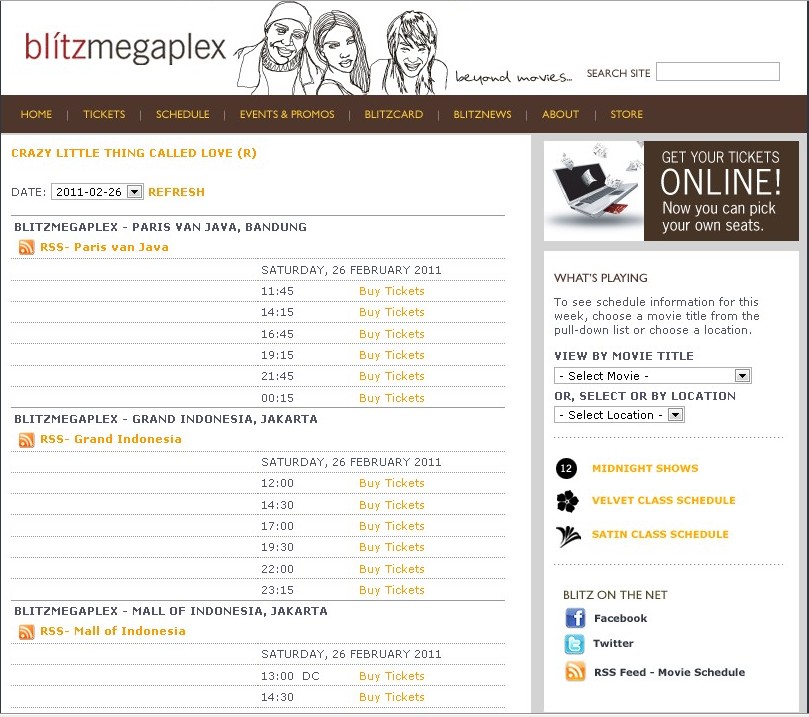This screenshot has height=717, width=809.
Task: Buy Tickets for 23:15 showtime
Action: tap(392, 590)
